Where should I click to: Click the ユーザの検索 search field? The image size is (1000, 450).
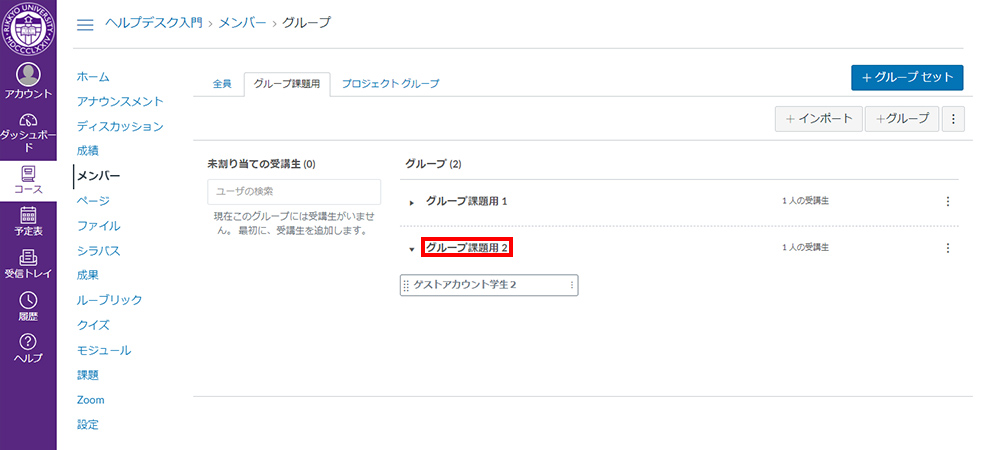tap(294, 191)
